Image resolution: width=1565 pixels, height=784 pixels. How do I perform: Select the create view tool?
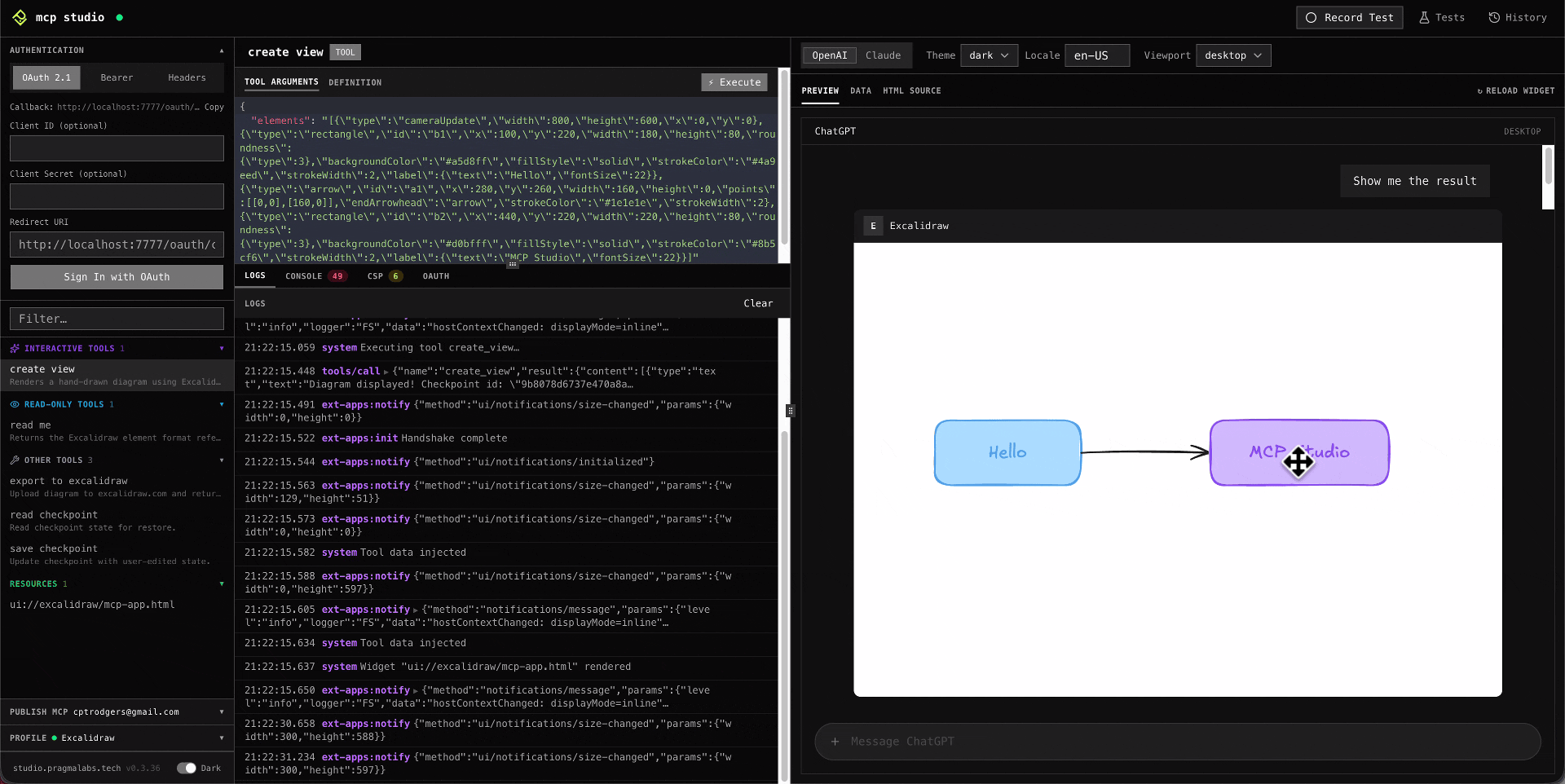117,375
